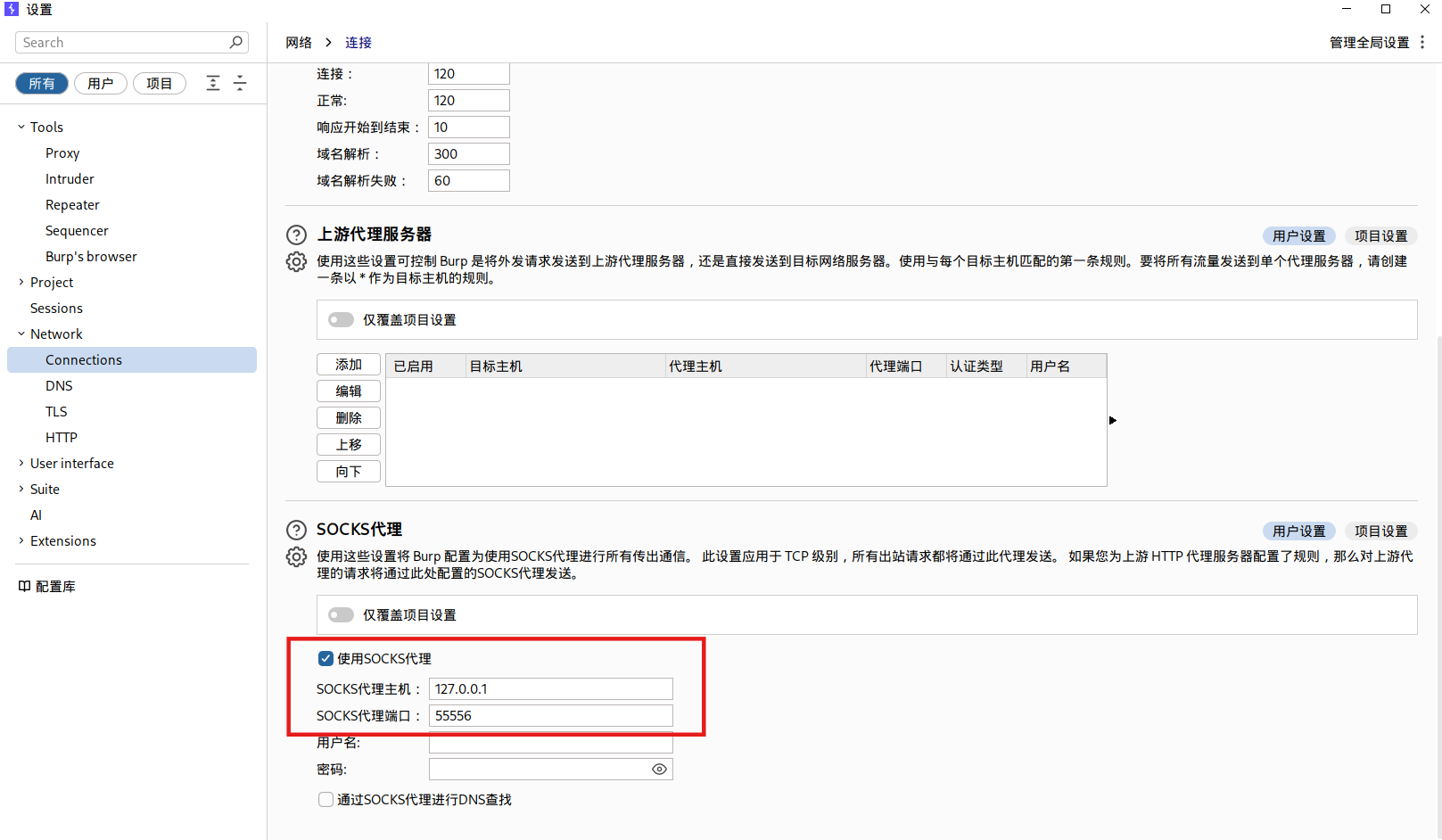Toggle 仅覆盖项目设置 for SOCKS proxy
Image resolution: width=1442 pixels, height=840 pixels.
pos(341,614)
